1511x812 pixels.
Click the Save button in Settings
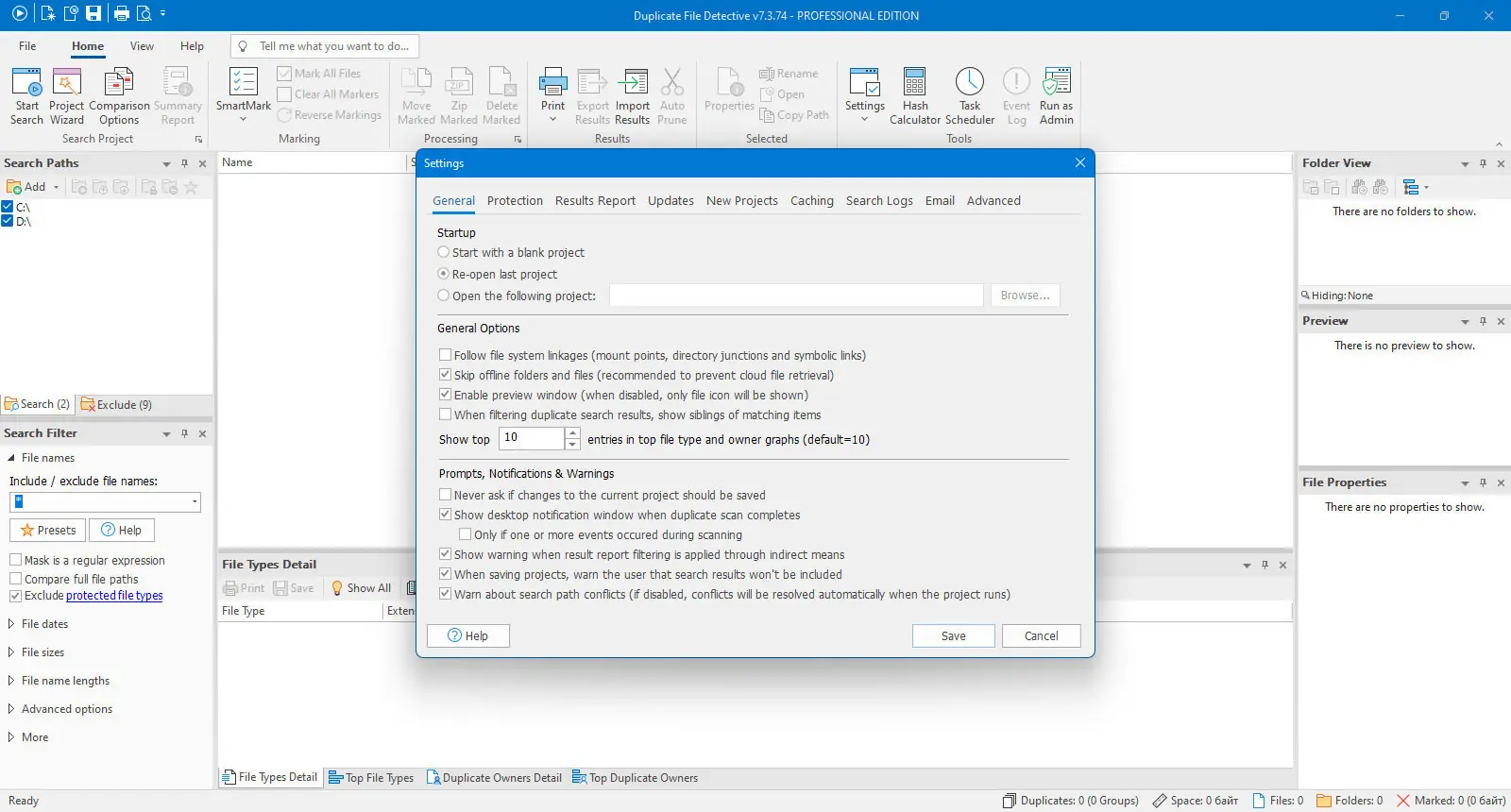953,636
